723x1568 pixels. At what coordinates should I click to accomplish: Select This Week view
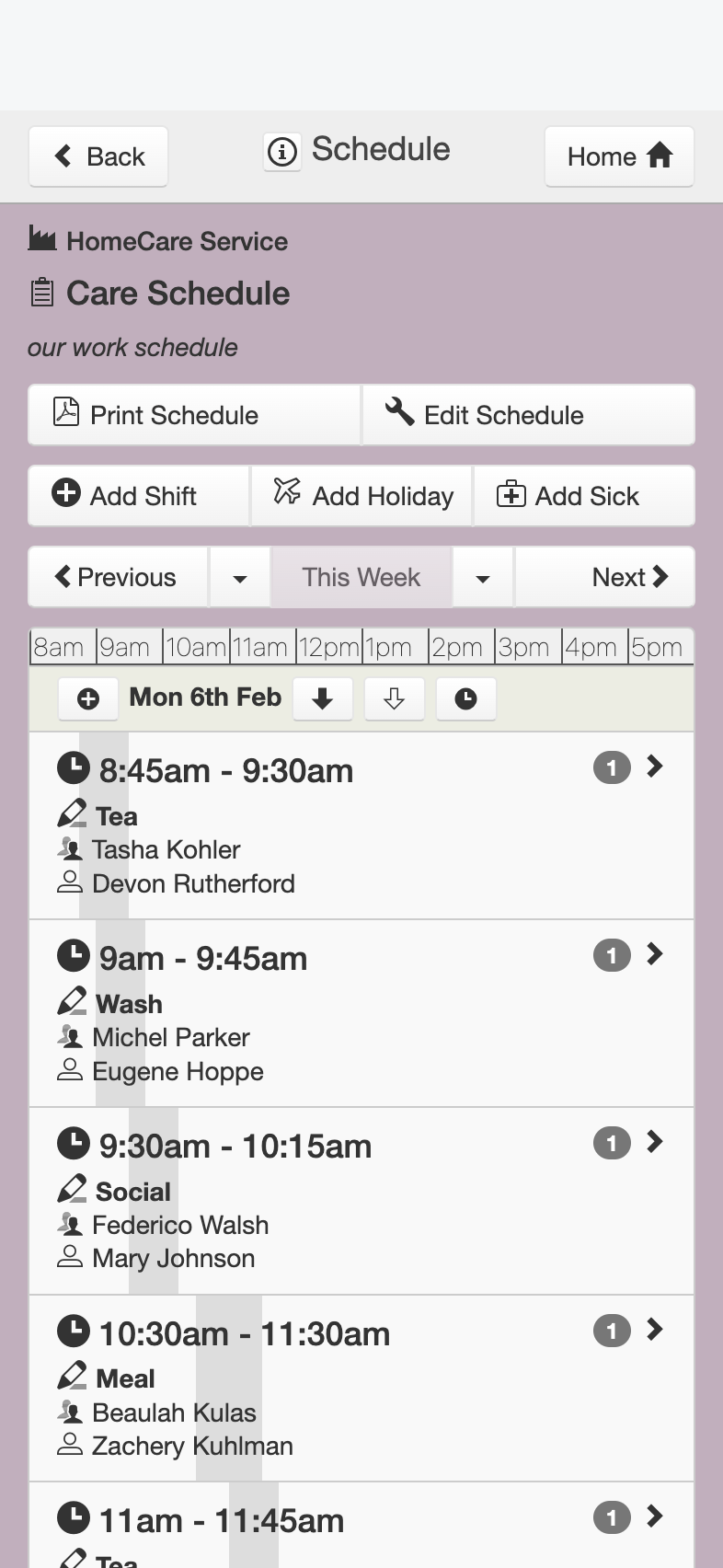click(361, 578)
